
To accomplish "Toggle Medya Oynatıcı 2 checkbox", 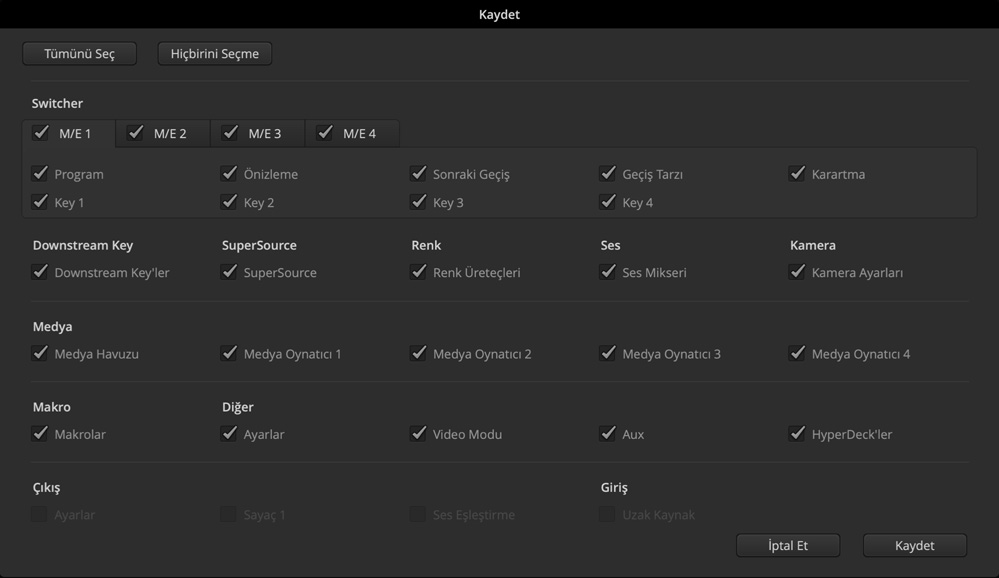I will pyautogui.click(x=418, y=353).
